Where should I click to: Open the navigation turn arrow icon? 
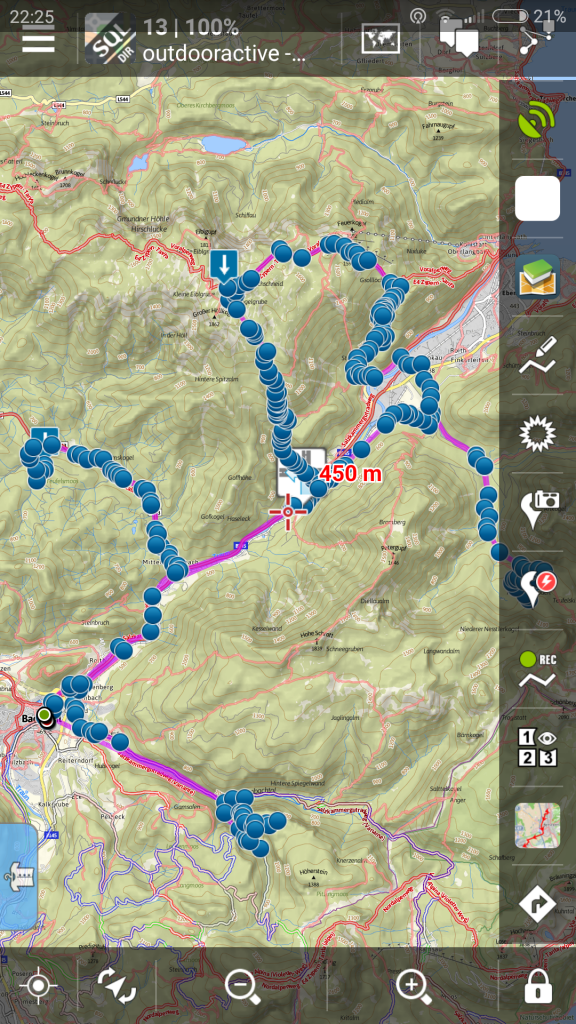(537, 904)
